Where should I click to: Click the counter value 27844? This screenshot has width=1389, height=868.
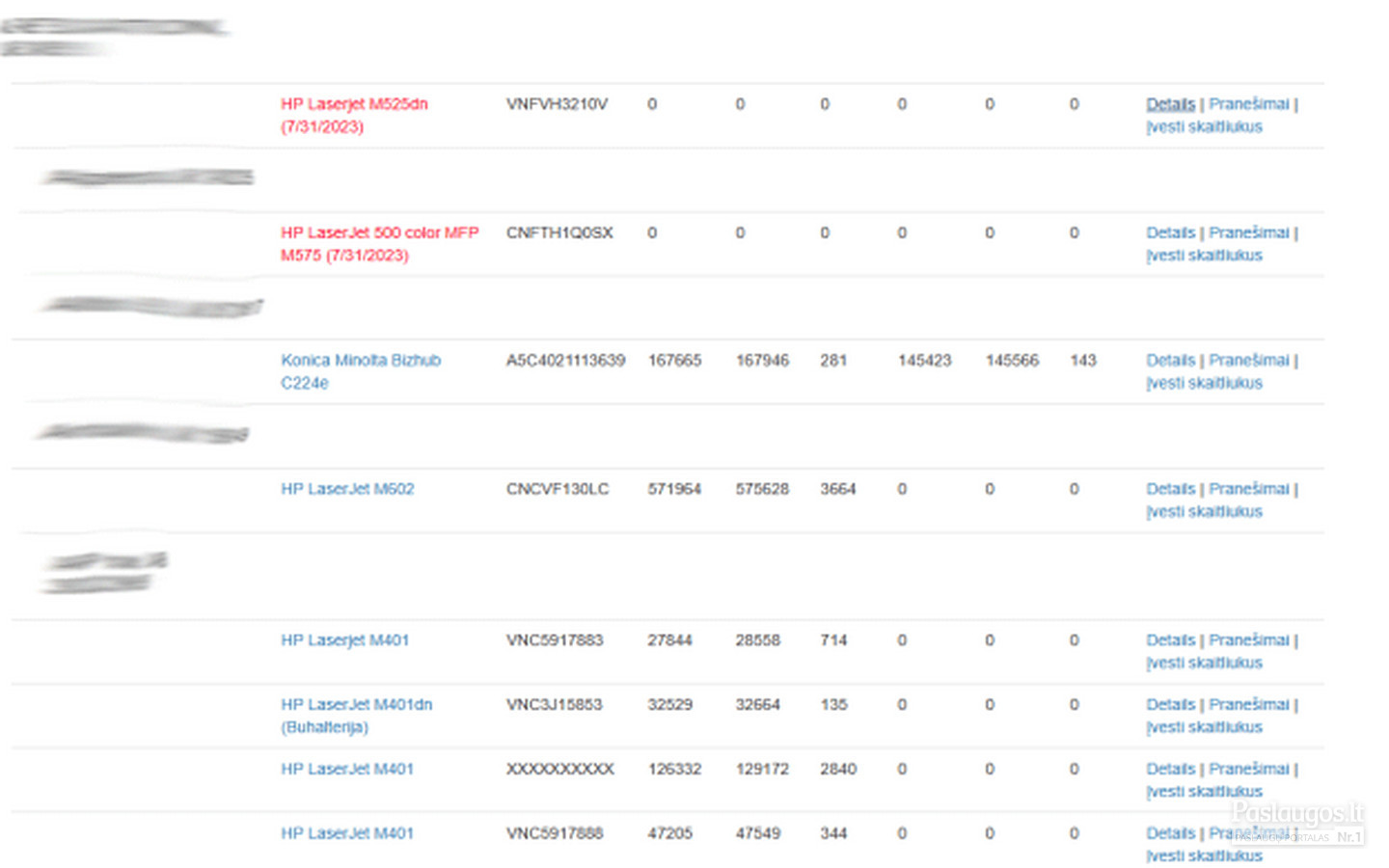point(669,640)
